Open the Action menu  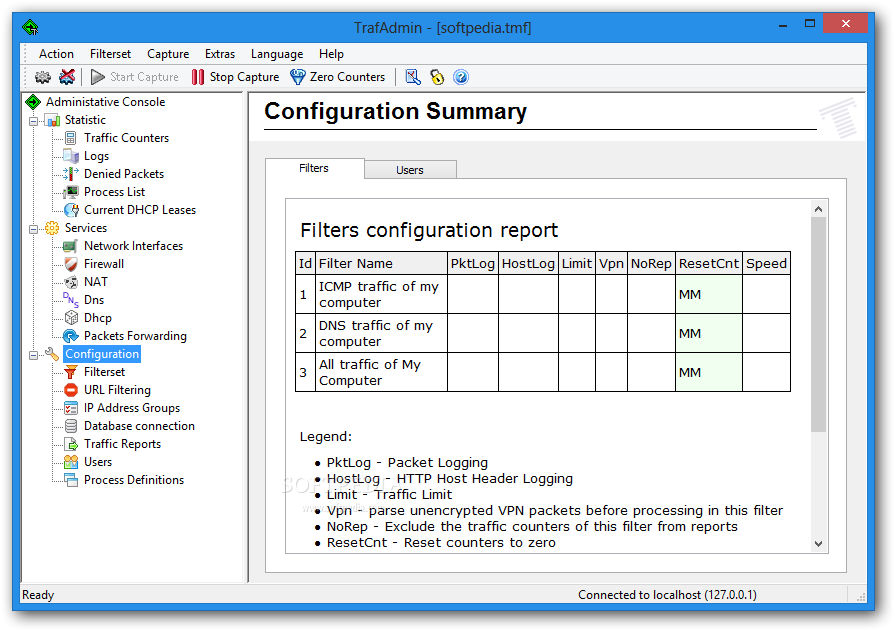[x=56, y=54]
